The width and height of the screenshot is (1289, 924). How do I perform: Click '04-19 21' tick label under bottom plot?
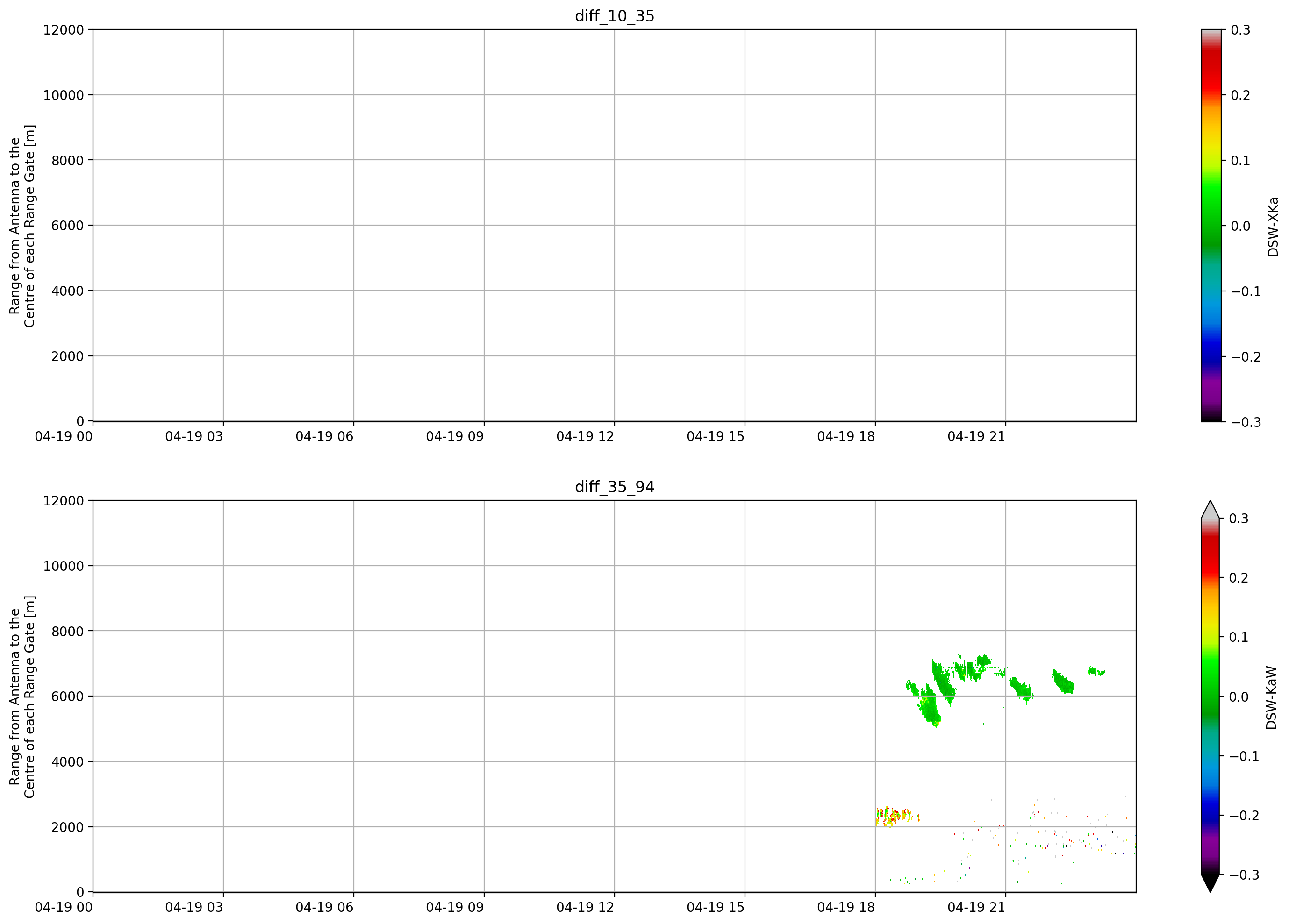[x=976, y=908]
